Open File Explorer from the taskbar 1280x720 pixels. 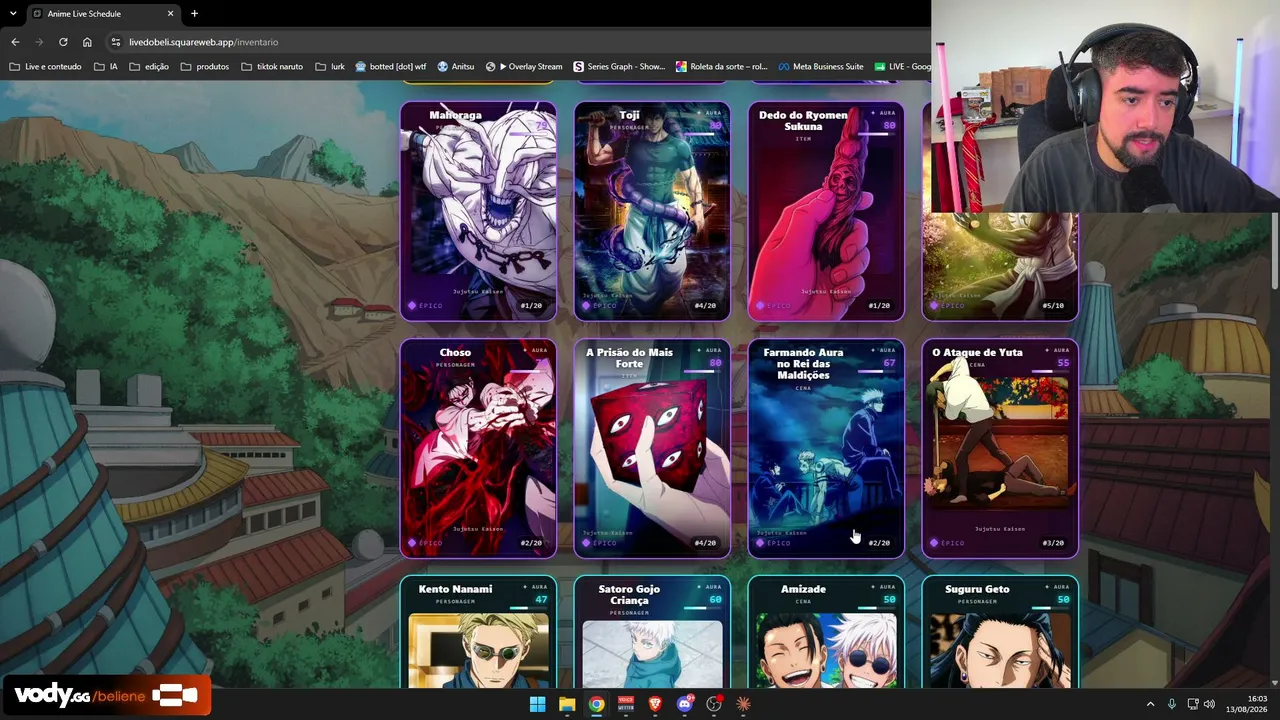tap(567, 704)
